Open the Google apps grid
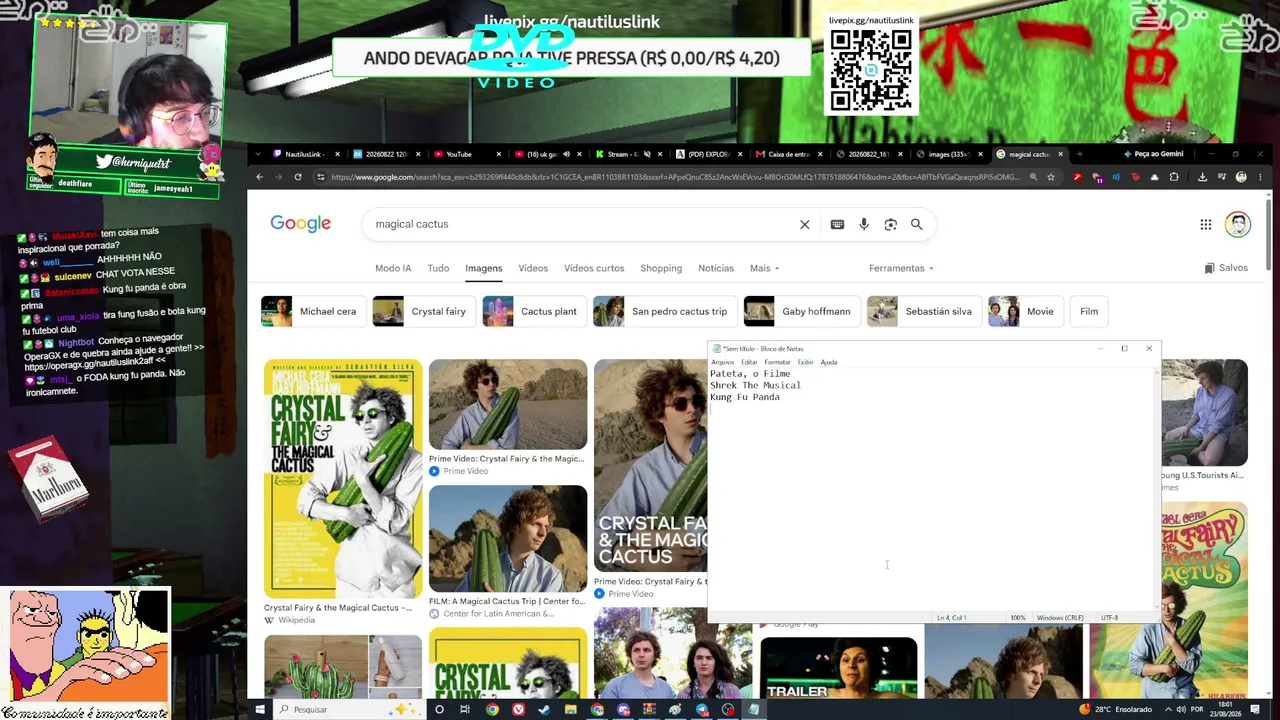 pyautogui.click(x=1206, y=225)
